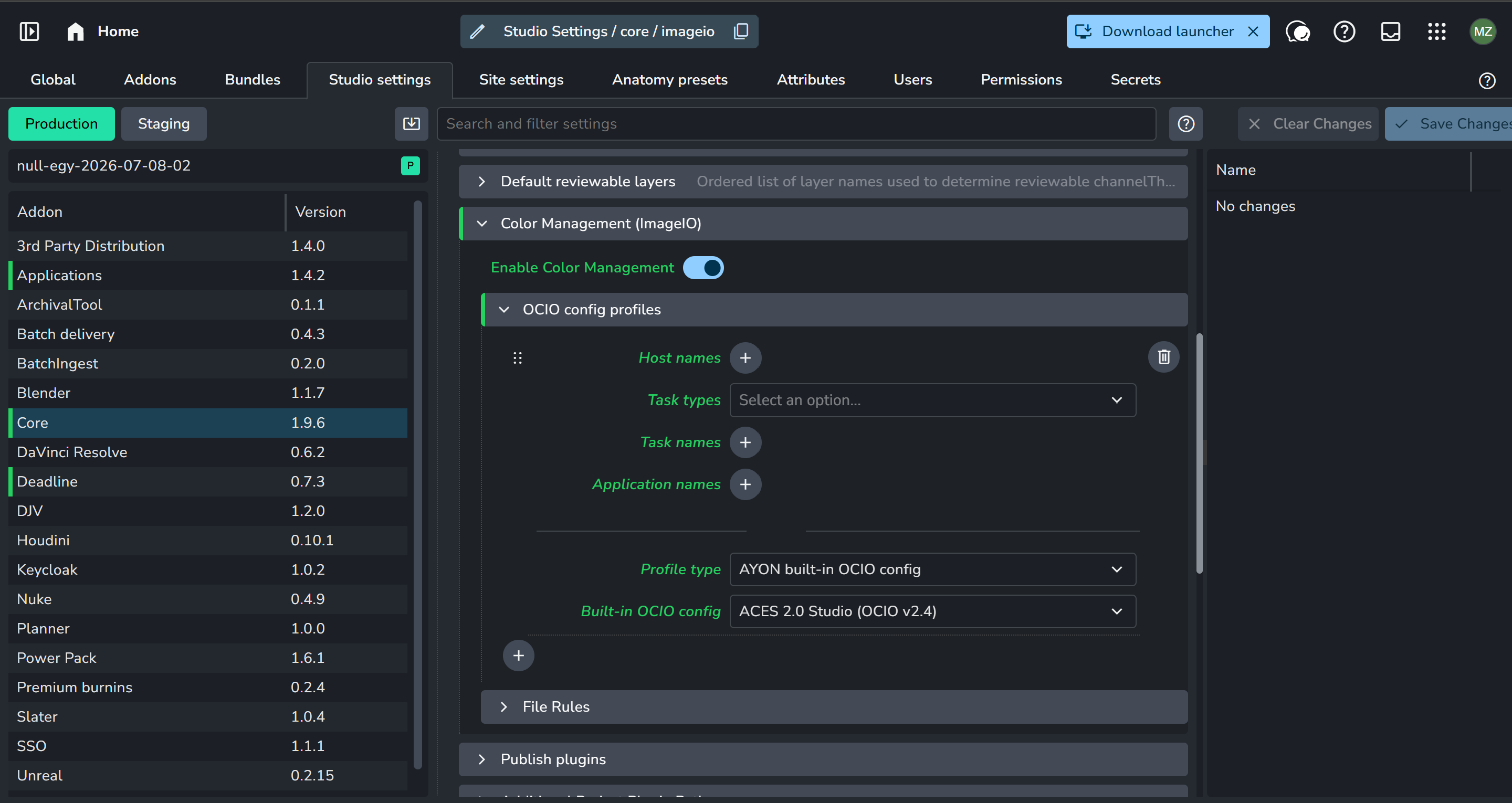
Task: Open the Built-in OCIO config dropdown
Action: click(933, 611)
